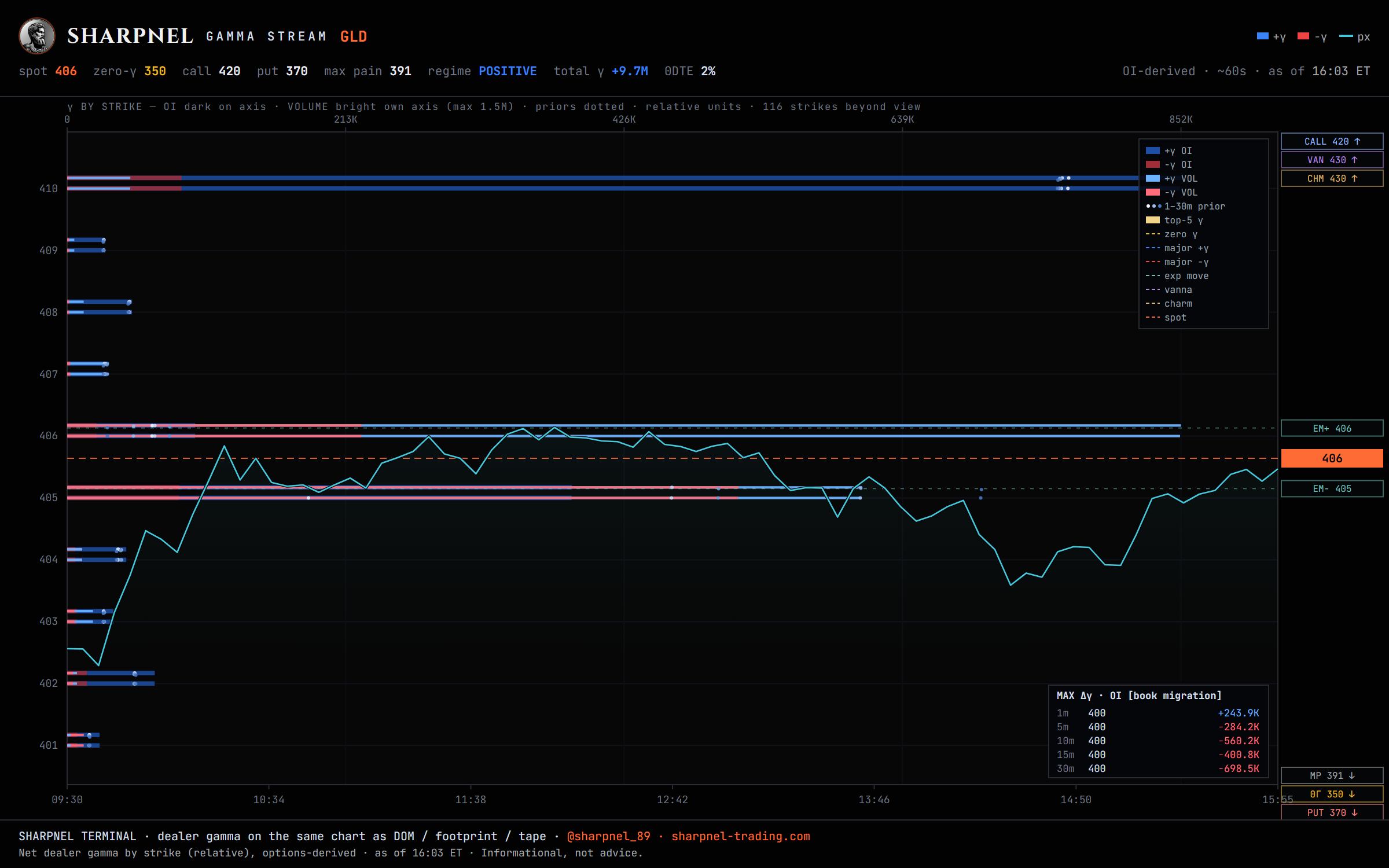Click the +γ OI legend swatch
Viewport: 1389px width, 868px height.
click(1152, 150)
